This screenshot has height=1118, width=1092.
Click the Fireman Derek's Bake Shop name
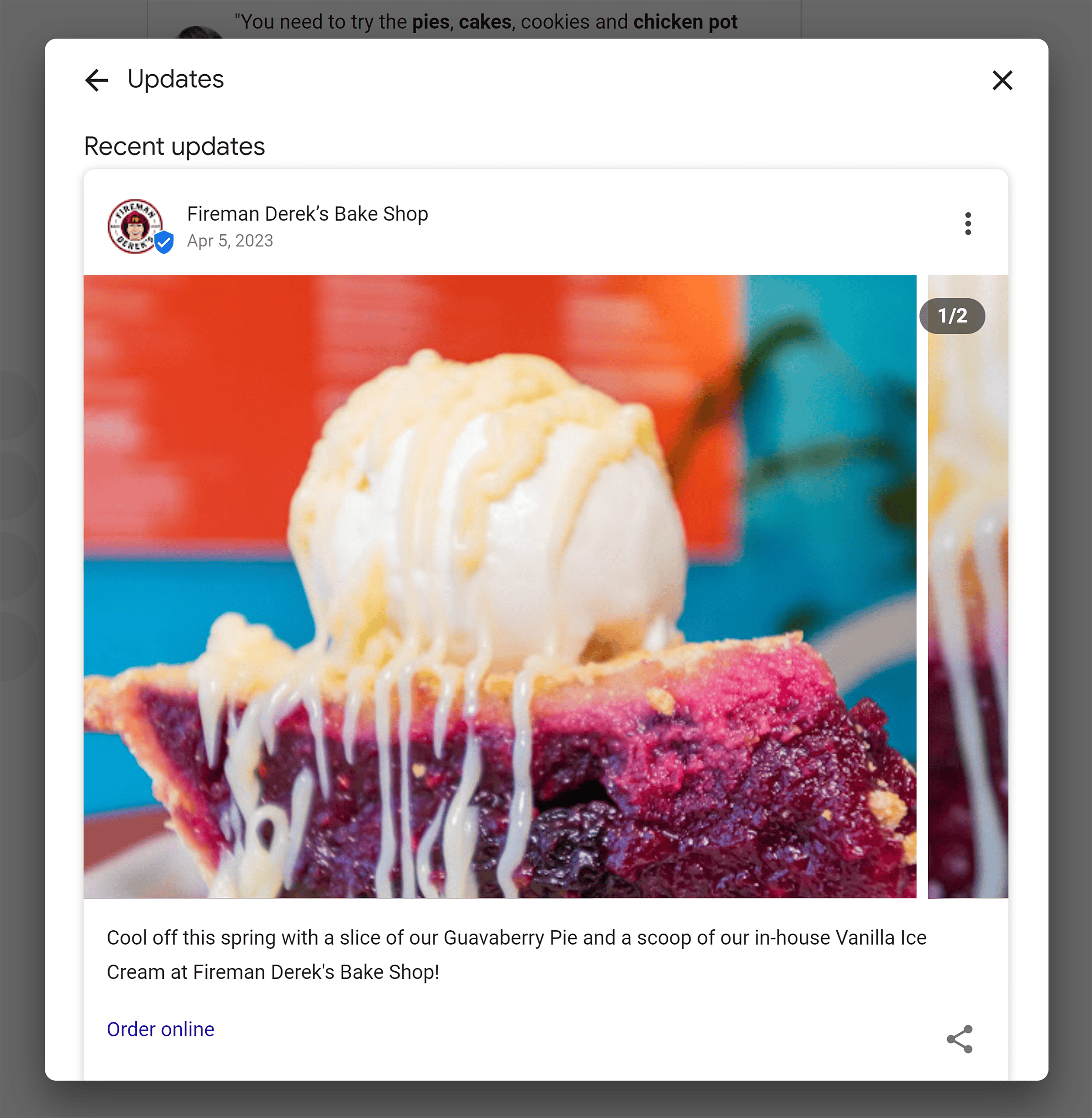coord(308,213)
